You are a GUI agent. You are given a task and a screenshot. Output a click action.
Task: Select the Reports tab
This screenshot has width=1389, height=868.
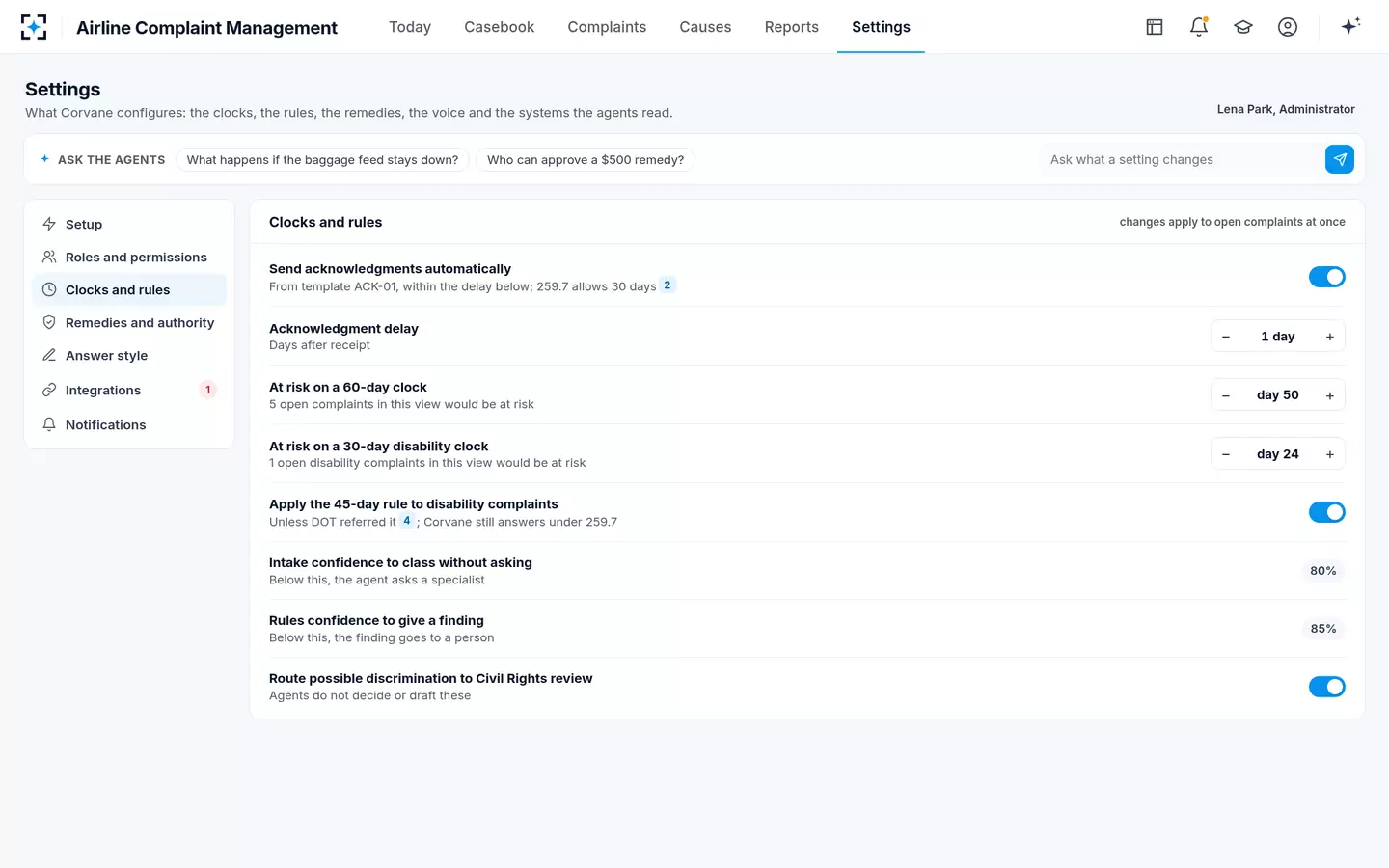pos(792,27)
